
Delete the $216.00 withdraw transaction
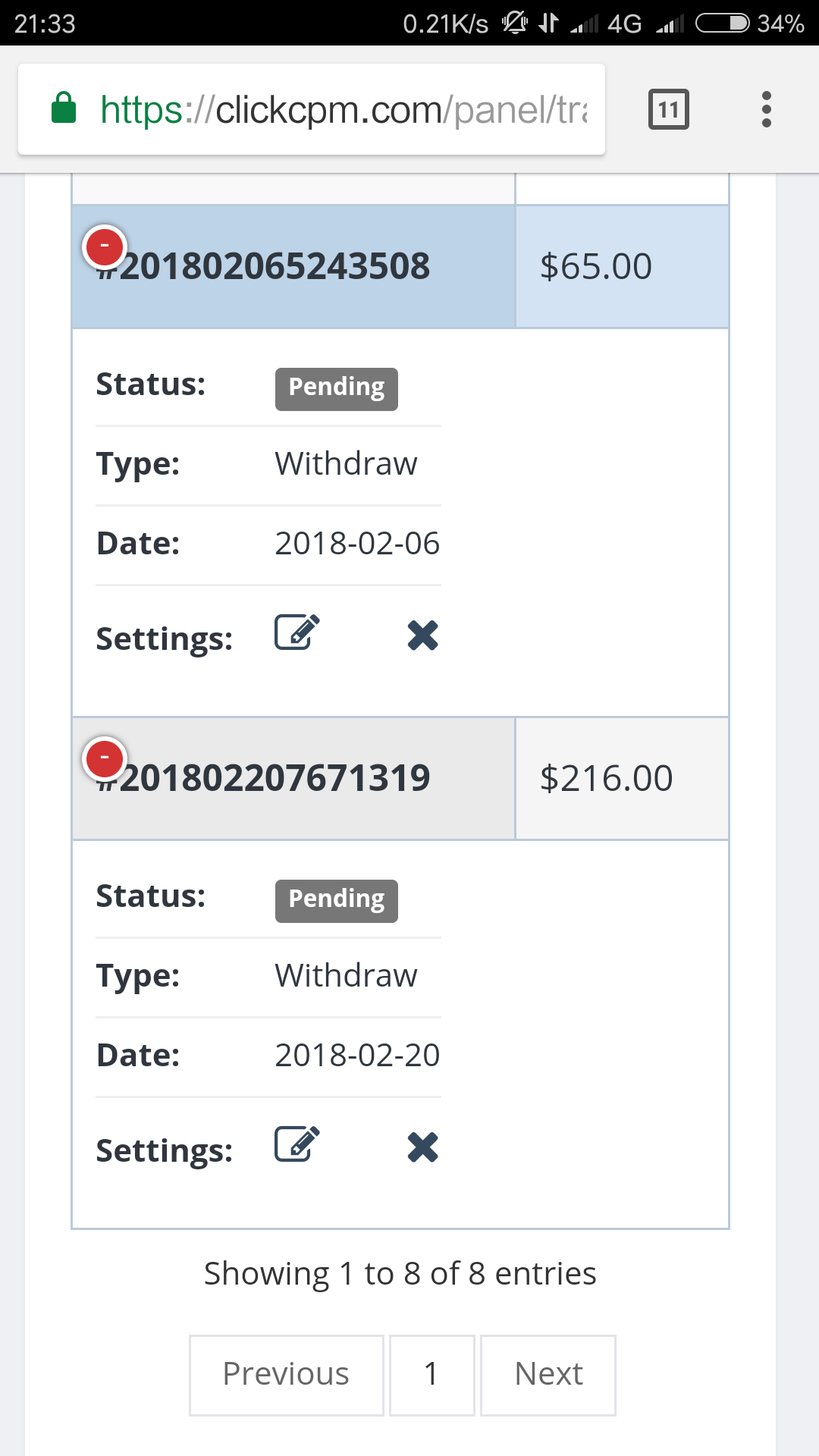point(422,1147)
